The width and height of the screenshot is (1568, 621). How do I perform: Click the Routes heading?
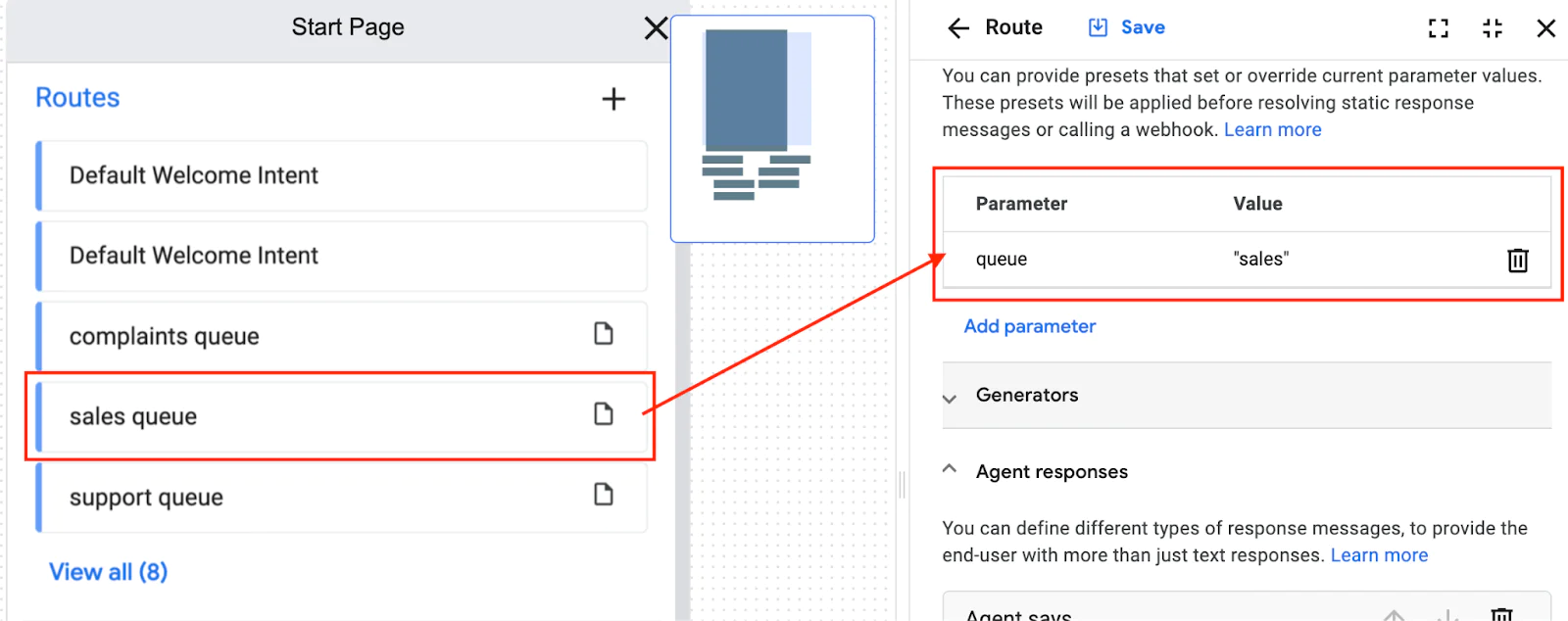(x=77, y=98)
